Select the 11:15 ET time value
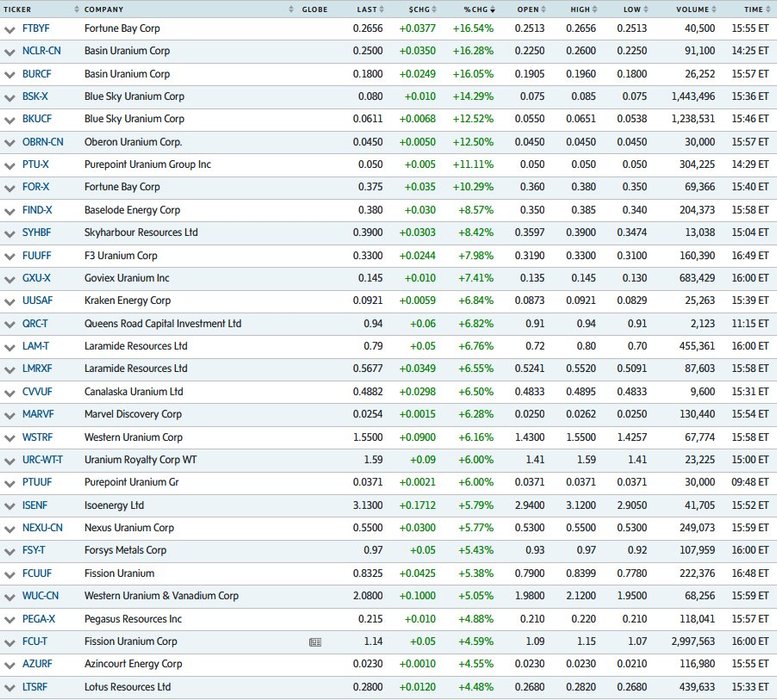Image resolution: width=777 pixels, height=700 pixels. [x=750, y=323]
